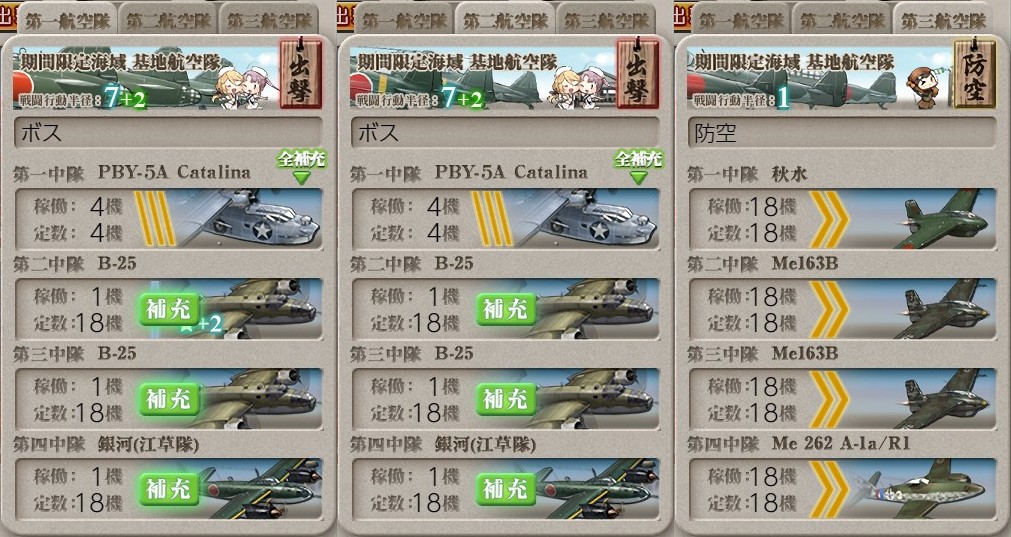Image resolution: width=1011 pixels, height=537 pixels.
Task: Select the 秋水 rocket fighter slot
Action: pyautogui.click(x=842, y=219)
